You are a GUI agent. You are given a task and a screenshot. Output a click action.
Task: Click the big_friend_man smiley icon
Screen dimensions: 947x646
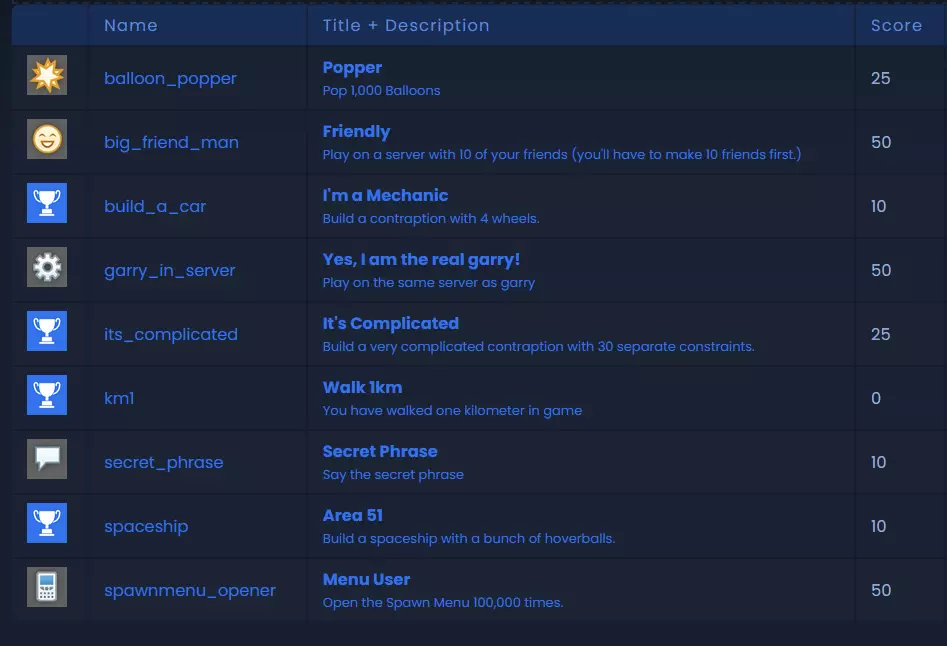point(47,139)
